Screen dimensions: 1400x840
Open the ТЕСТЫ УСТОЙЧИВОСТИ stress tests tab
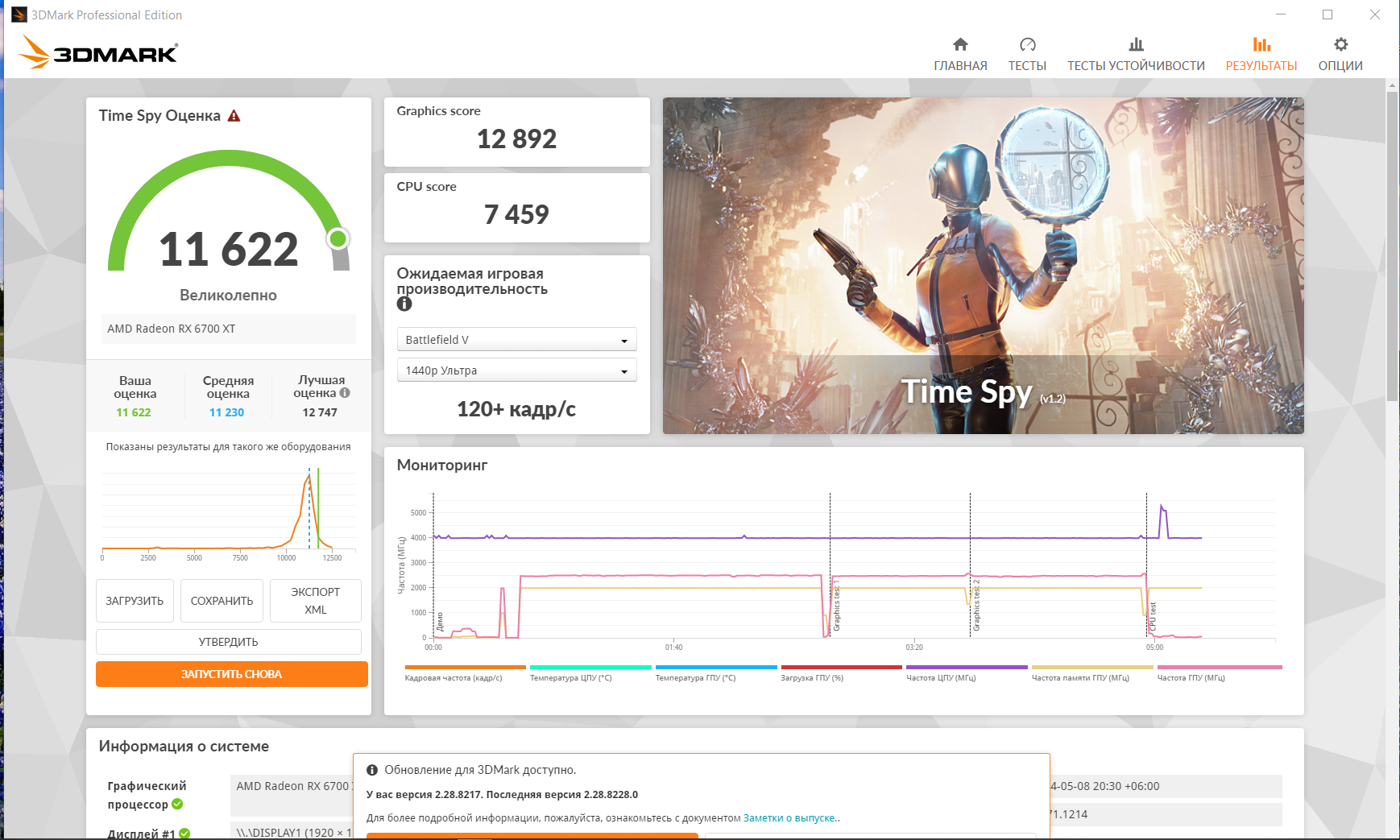coord(1136,55)
